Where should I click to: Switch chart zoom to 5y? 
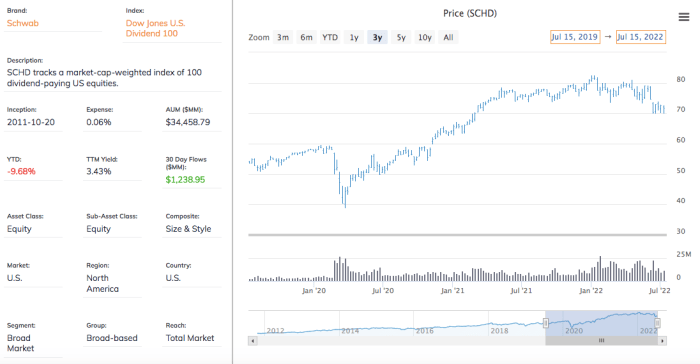coord(401,38)
